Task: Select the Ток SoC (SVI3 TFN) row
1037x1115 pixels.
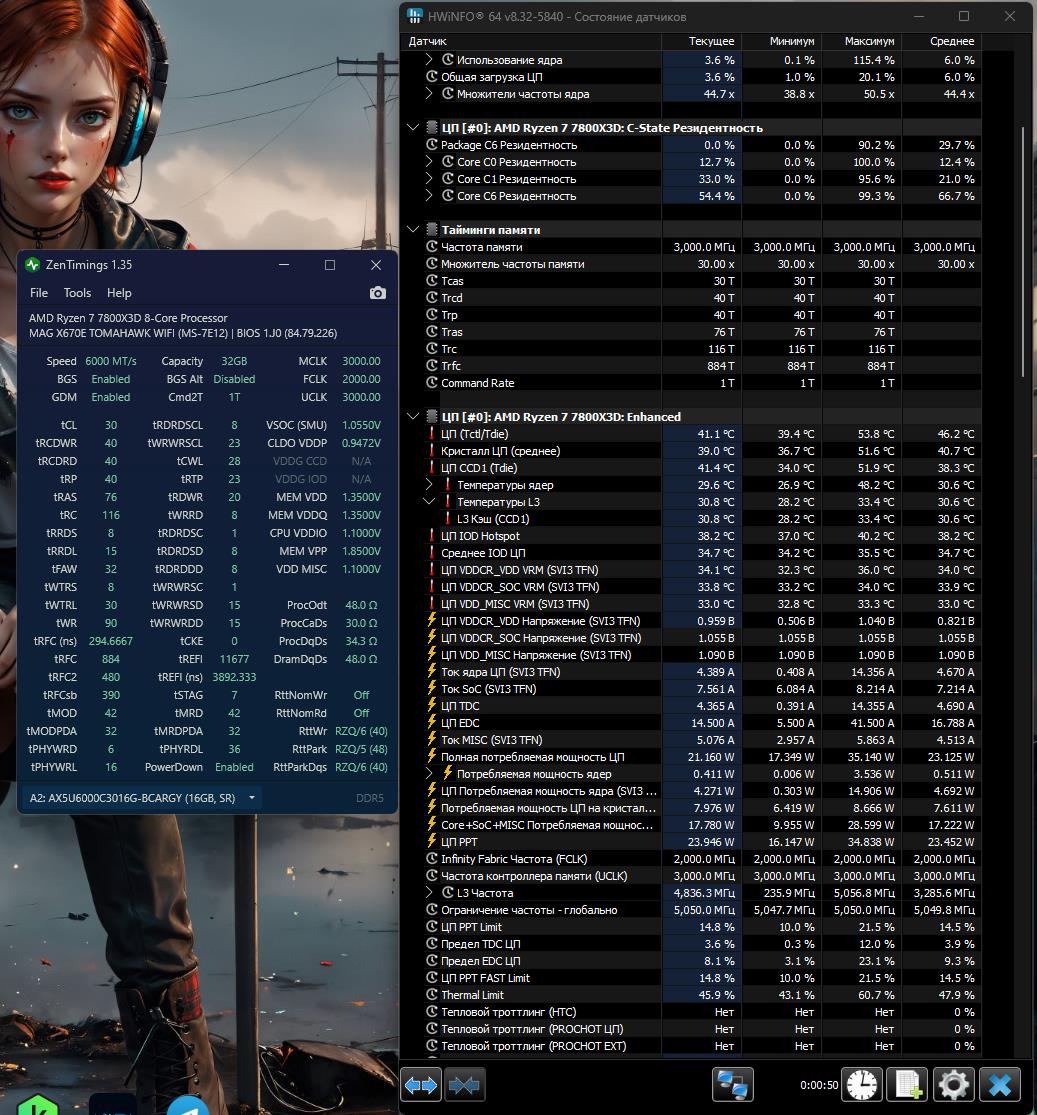Action: [x=691, y=689]
